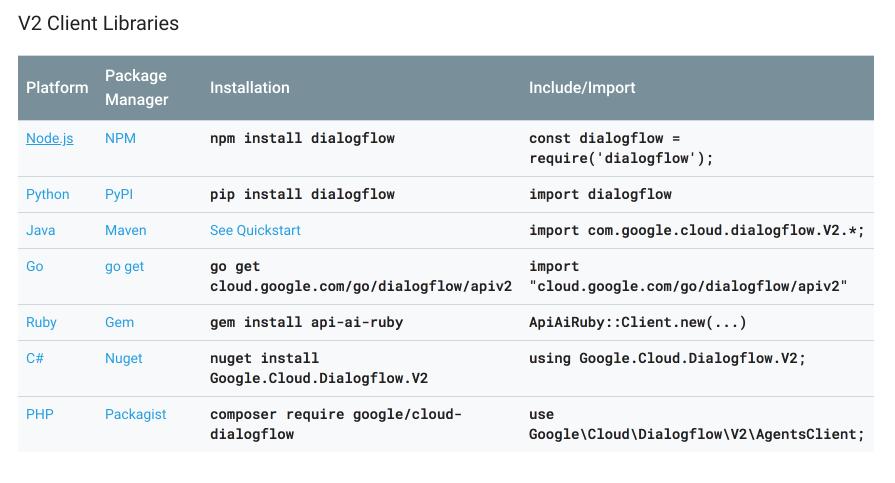Click the 'import com.google.cloud.dialogflow.V2.*;' code
895x483 pixels.
(697, 230)
